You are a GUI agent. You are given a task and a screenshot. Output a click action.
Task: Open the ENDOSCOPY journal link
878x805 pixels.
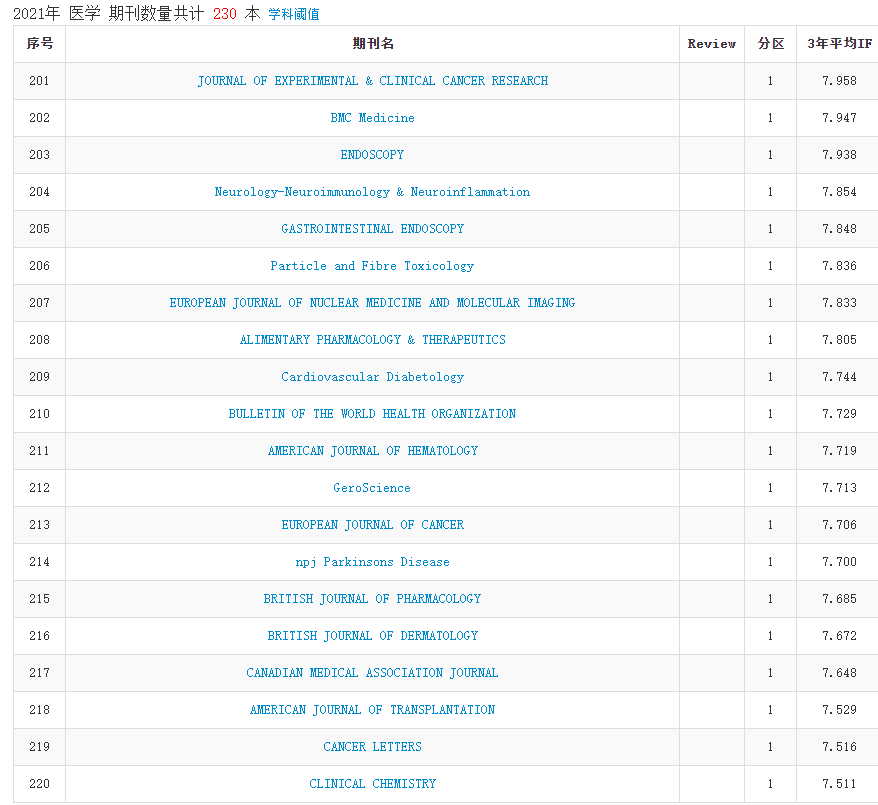[x=372, y=155]
